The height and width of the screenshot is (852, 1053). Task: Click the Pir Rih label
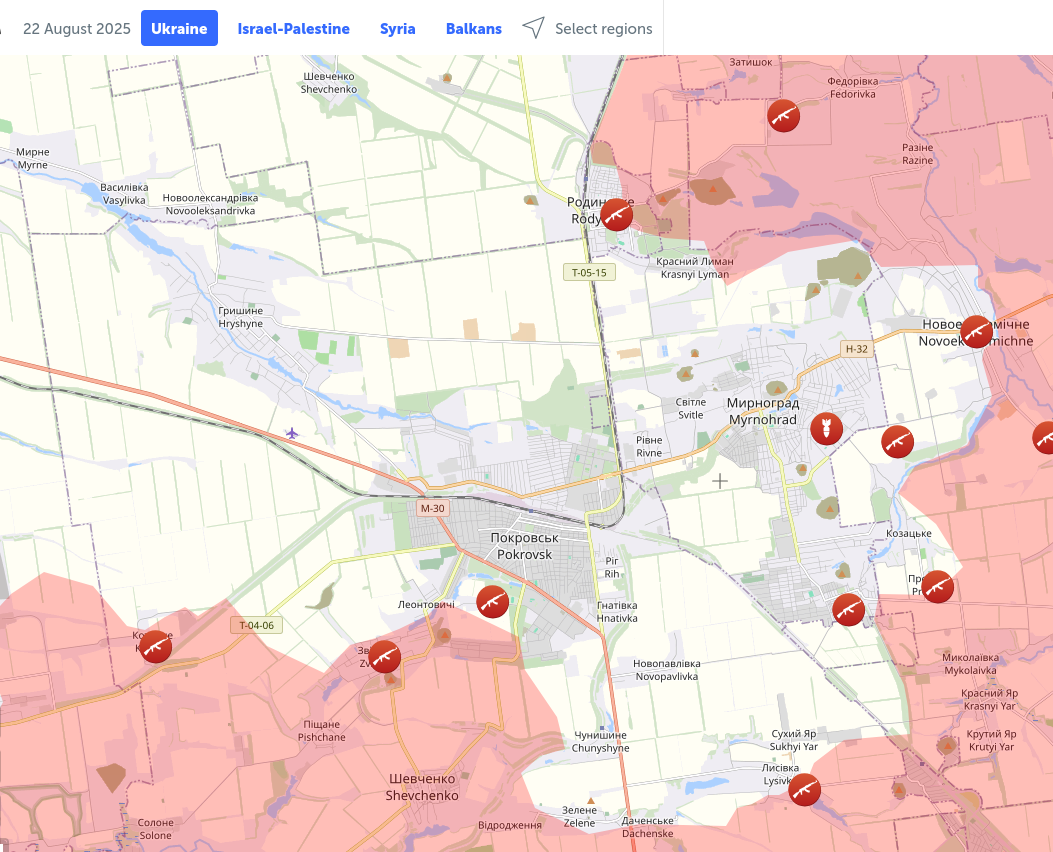612,567
